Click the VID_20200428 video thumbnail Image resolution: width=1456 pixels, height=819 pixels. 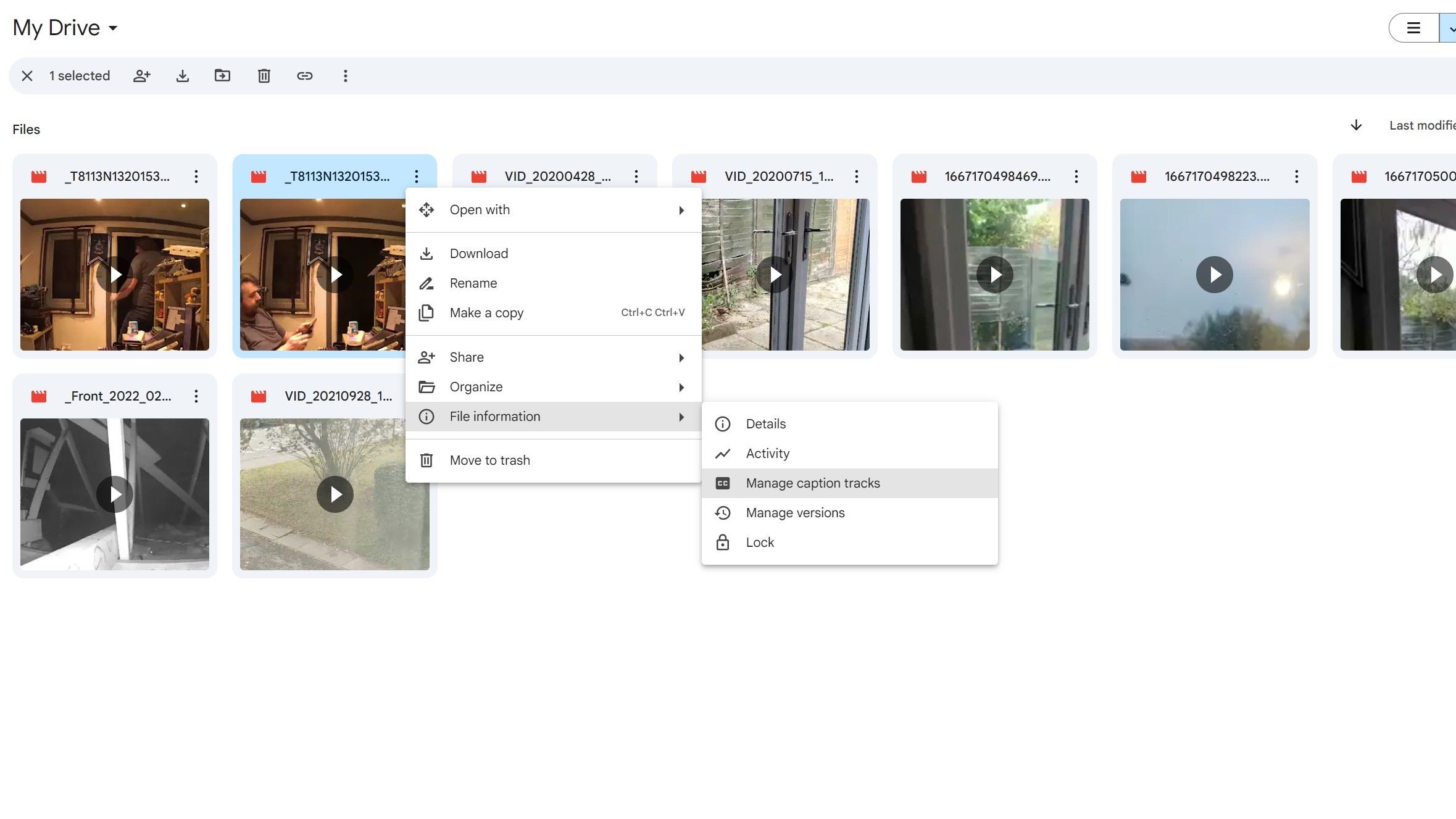pos(555,274)
